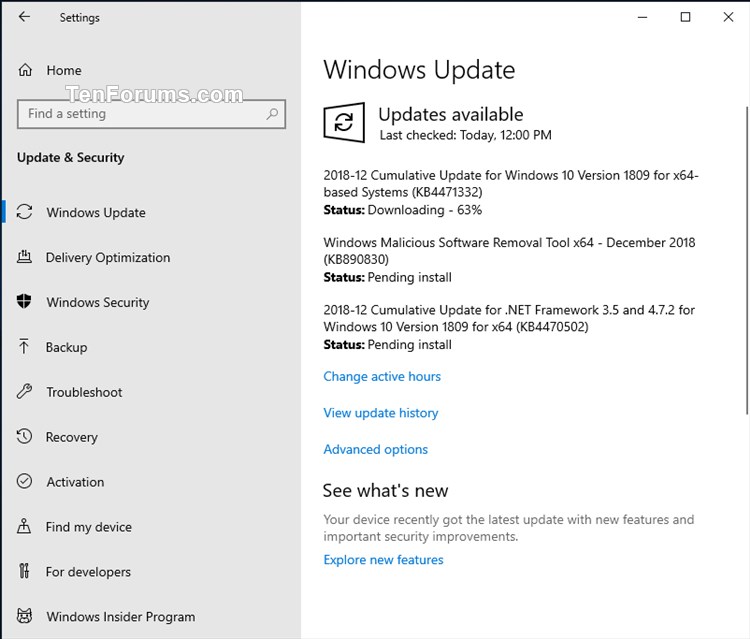Open Windows Insider Program settings
The image size is (750, 639).
click(x=121, y=617)
